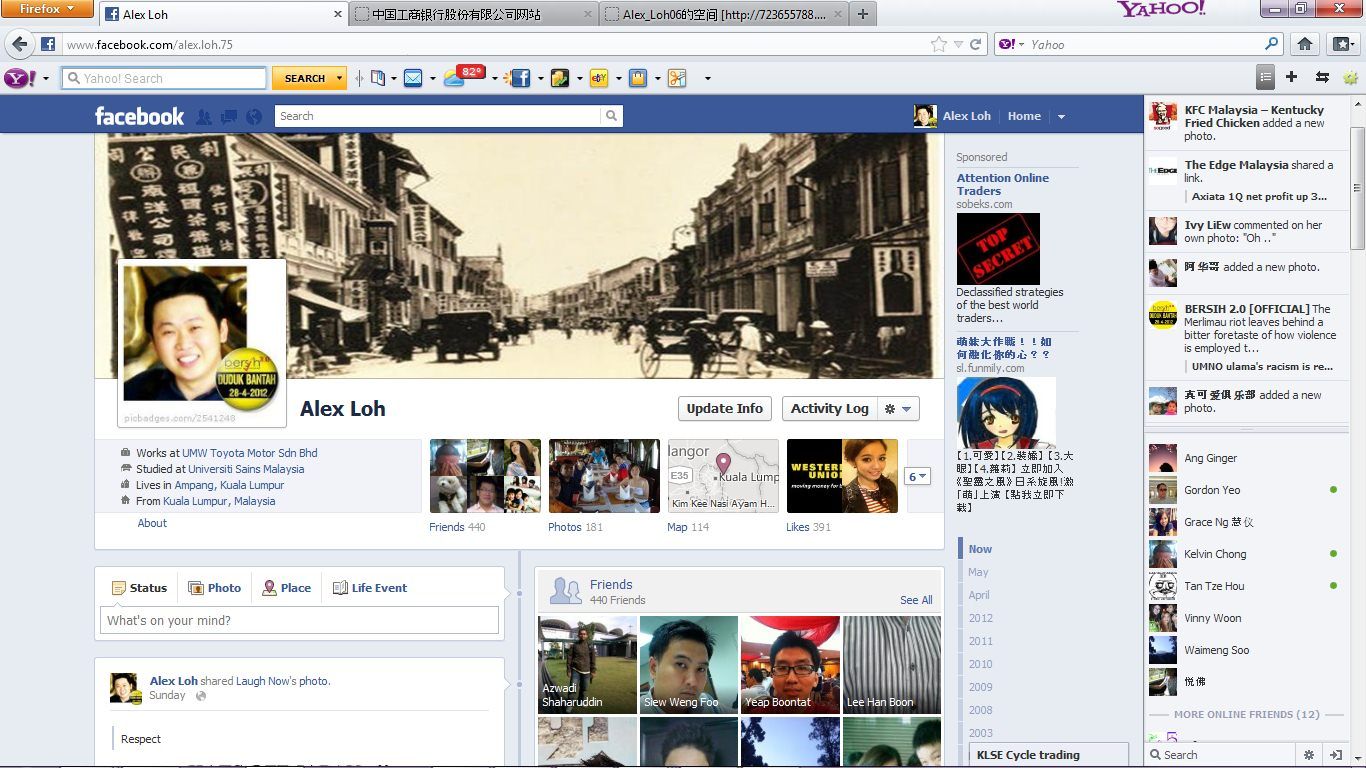
Task: Click Facebook search input box
Action: pos(438,116)
